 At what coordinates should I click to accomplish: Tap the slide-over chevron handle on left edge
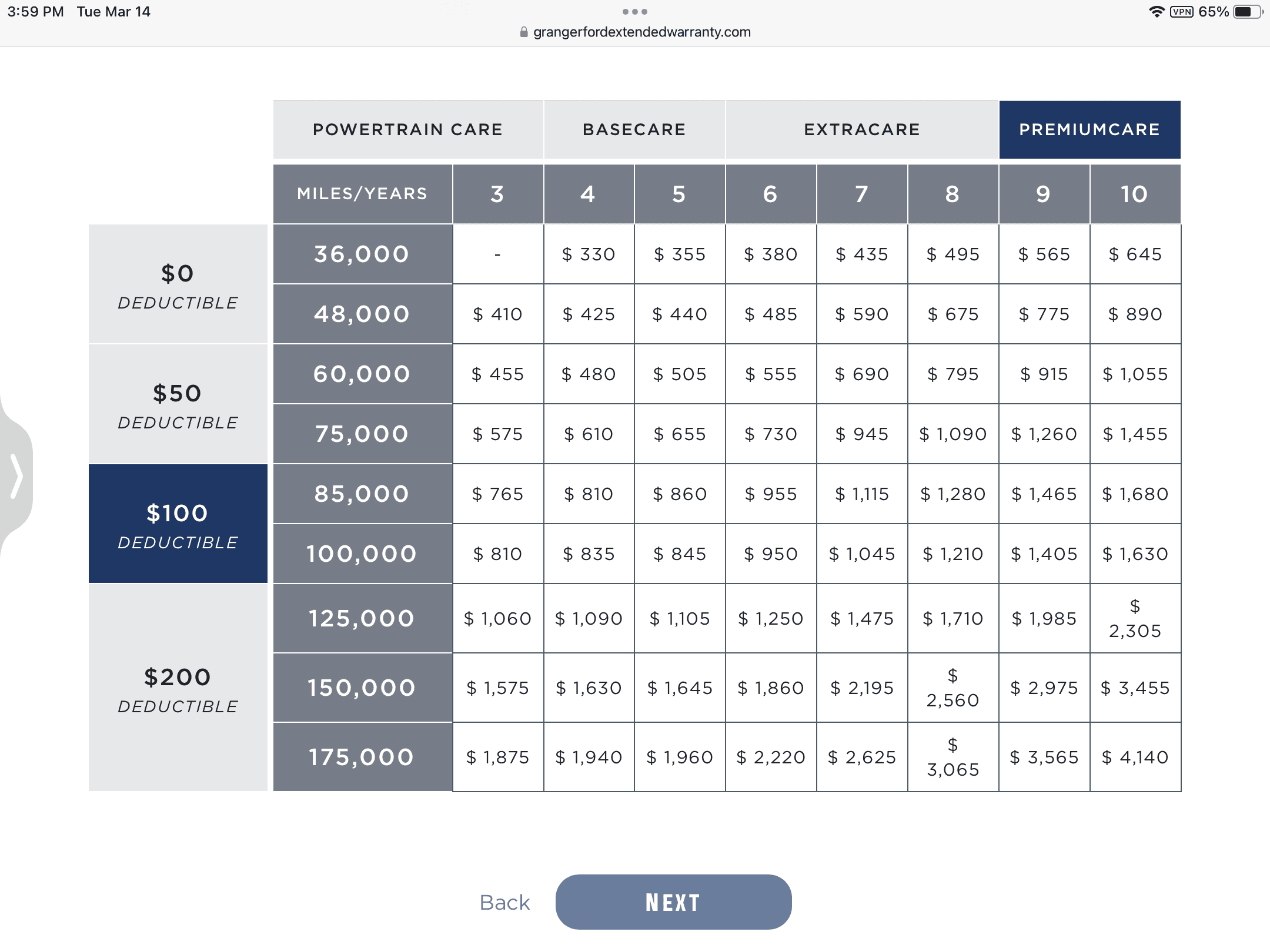pyautogui.click(x=16, y=476)
